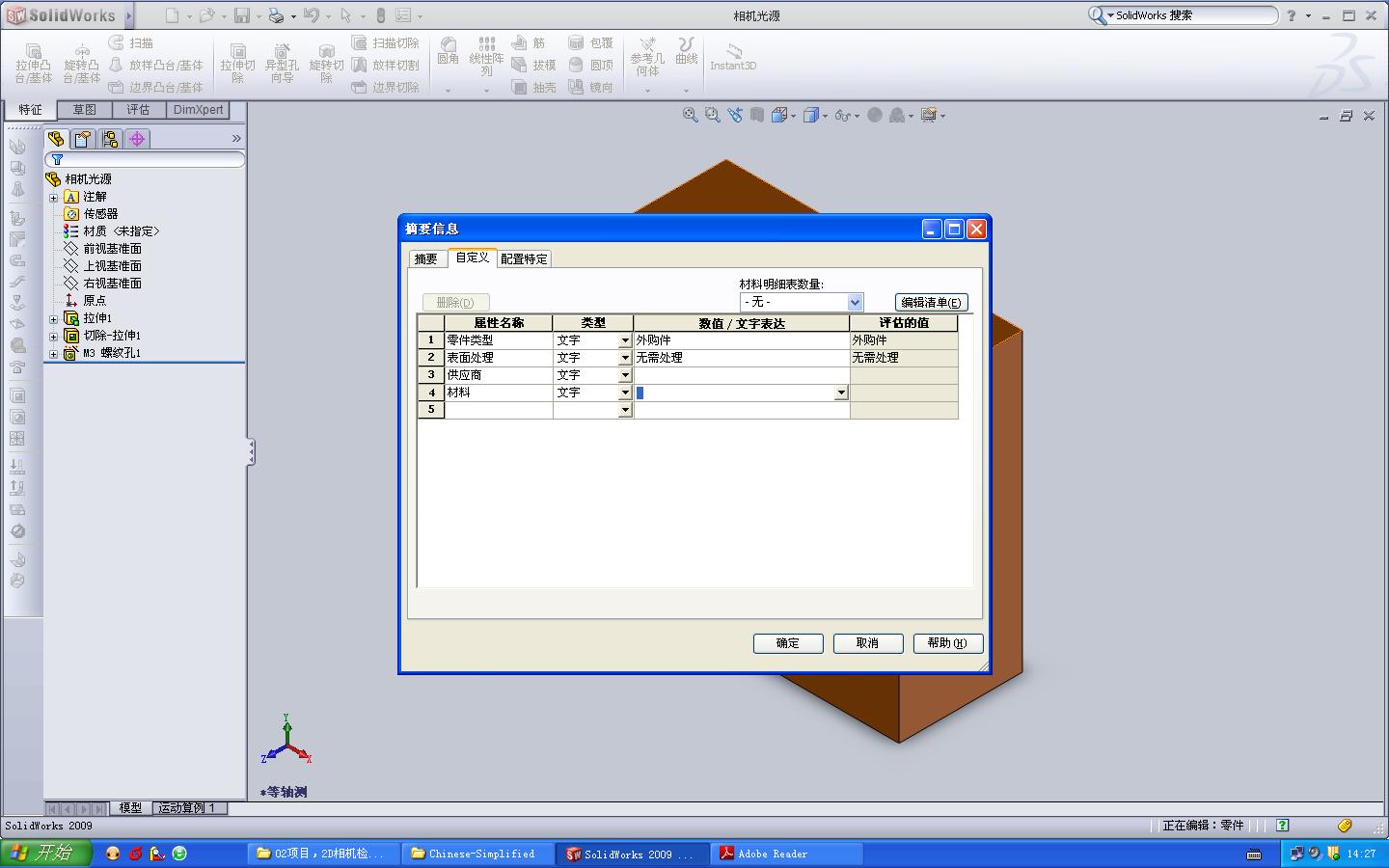Click the Linear Pattern (线性阵列) tool

[487, 56]
